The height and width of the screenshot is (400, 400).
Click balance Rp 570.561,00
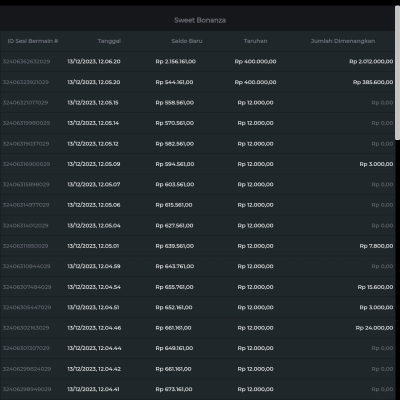pyautogui.click(x=175, y=123)
